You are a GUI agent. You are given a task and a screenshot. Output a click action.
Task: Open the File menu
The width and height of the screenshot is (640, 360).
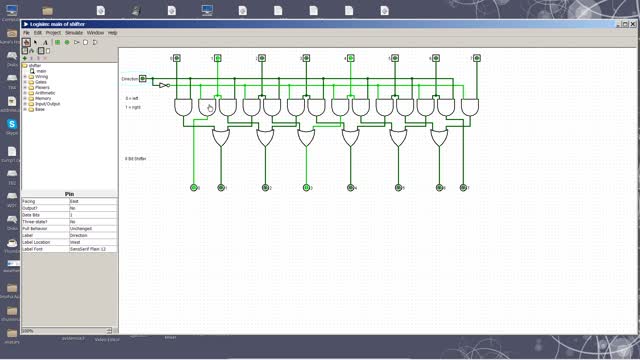(x=26, y=33)
